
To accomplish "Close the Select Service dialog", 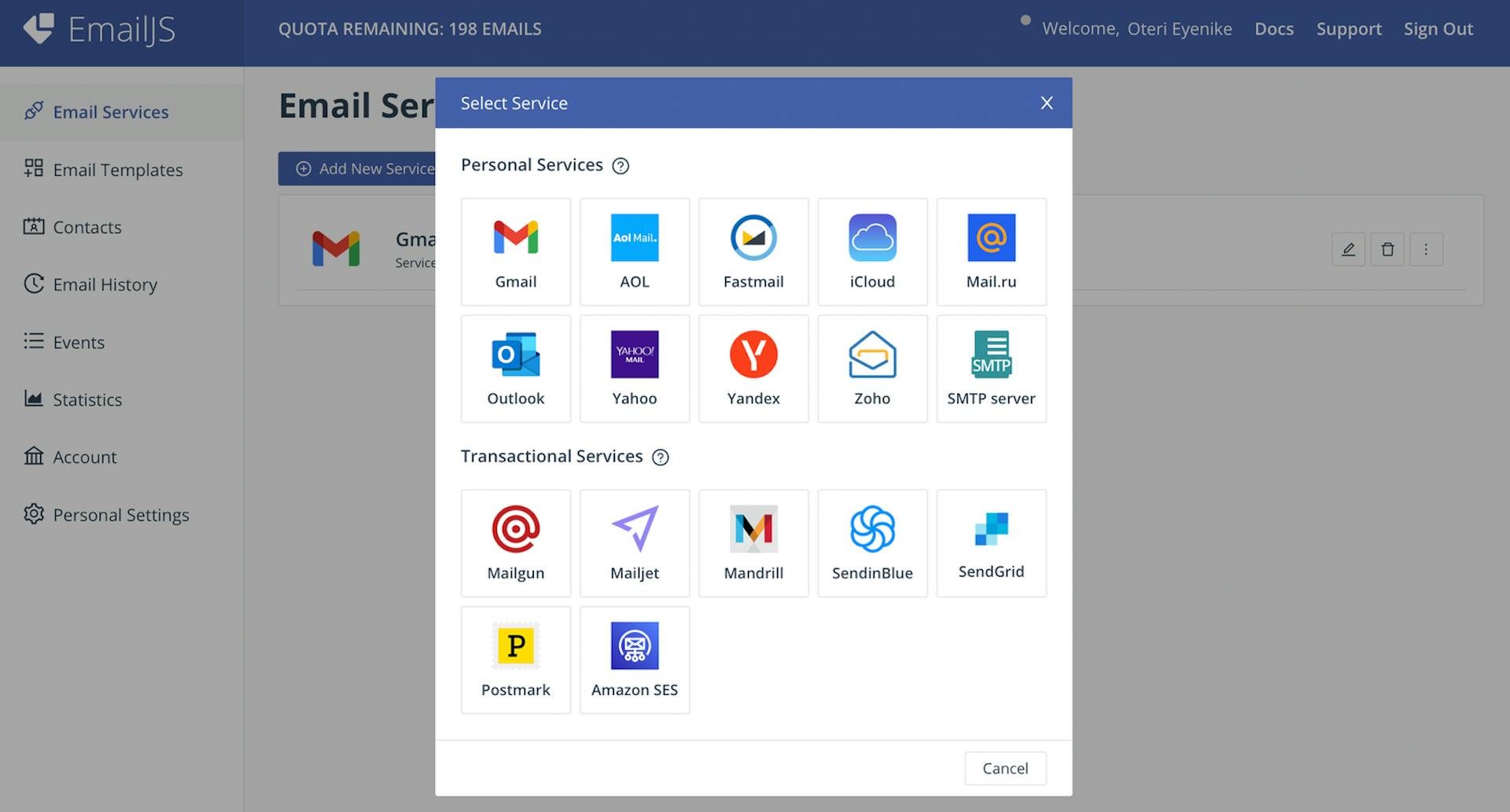I will pyautogui.click(x=1046, y=103).
